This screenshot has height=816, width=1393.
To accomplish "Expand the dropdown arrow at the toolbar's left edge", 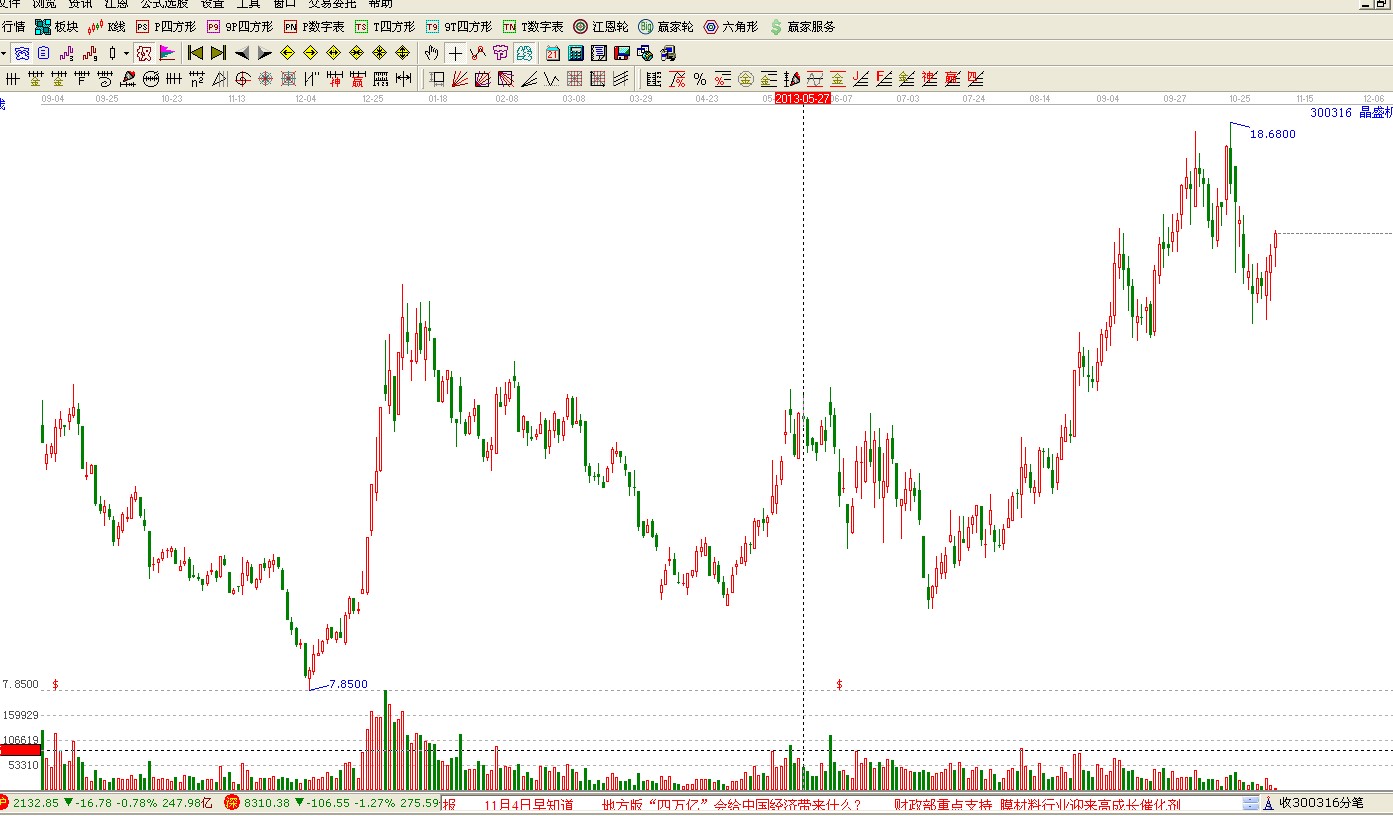I will click(4, 53).
